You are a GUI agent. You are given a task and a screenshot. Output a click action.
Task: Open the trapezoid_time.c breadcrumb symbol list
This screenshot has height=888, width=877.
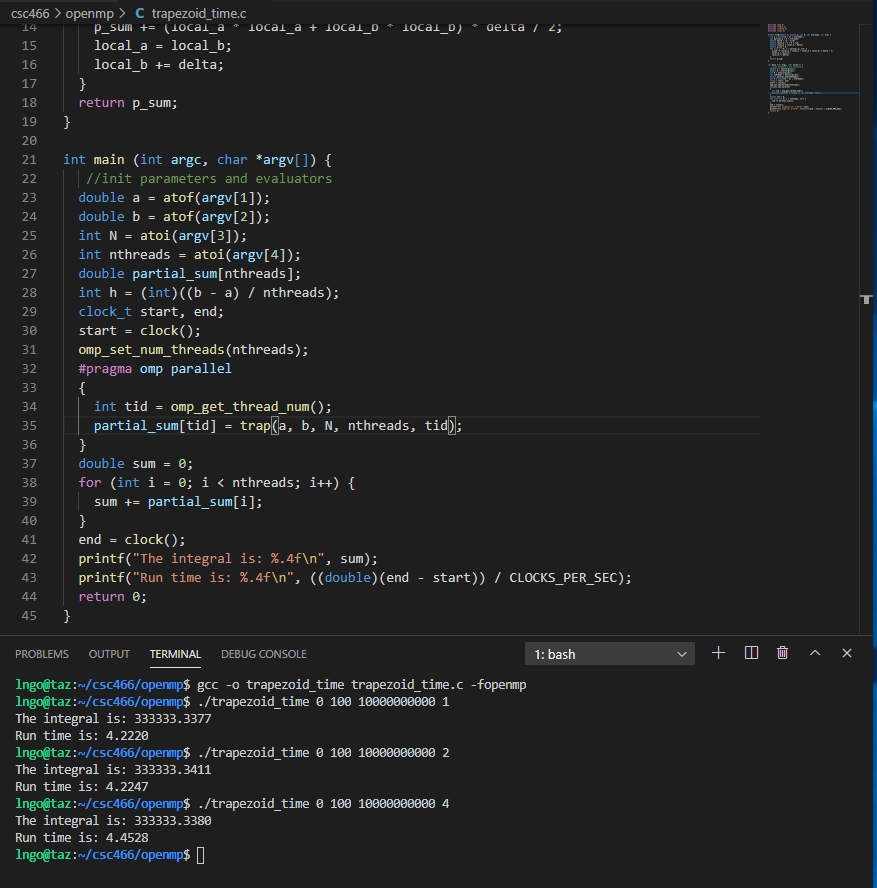(199, 13)
